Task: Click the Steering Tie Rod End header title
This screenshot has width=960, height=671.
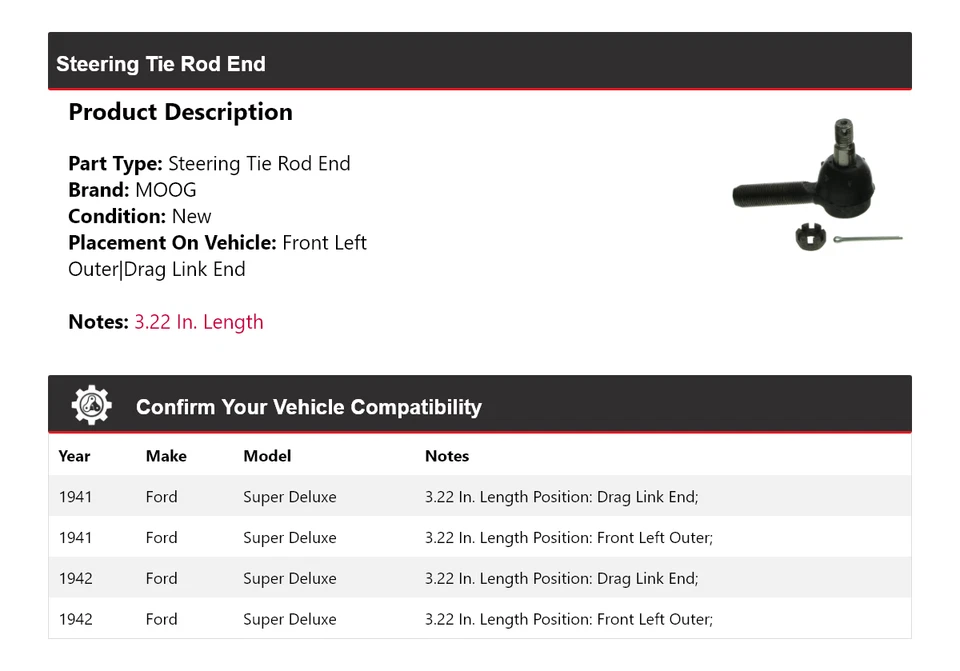Action: coord(161,64)
